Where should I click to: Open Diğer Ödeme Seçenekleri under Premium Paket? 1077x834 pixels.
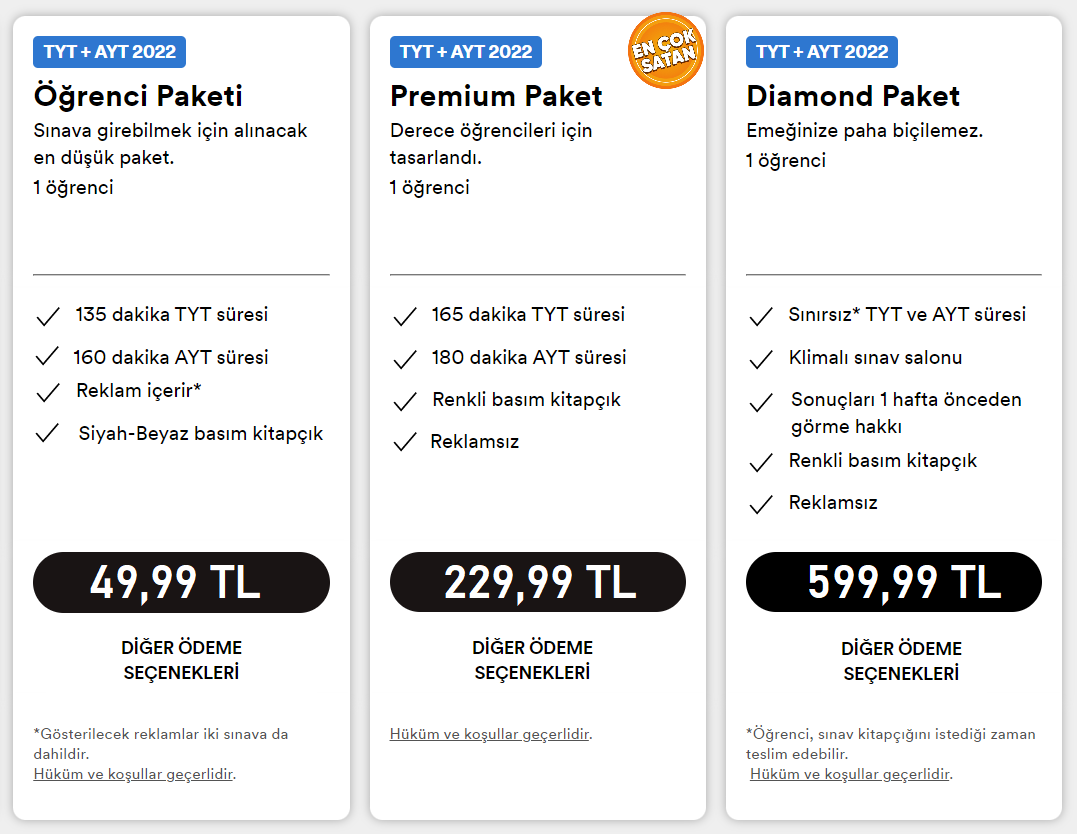coord(532,660)
